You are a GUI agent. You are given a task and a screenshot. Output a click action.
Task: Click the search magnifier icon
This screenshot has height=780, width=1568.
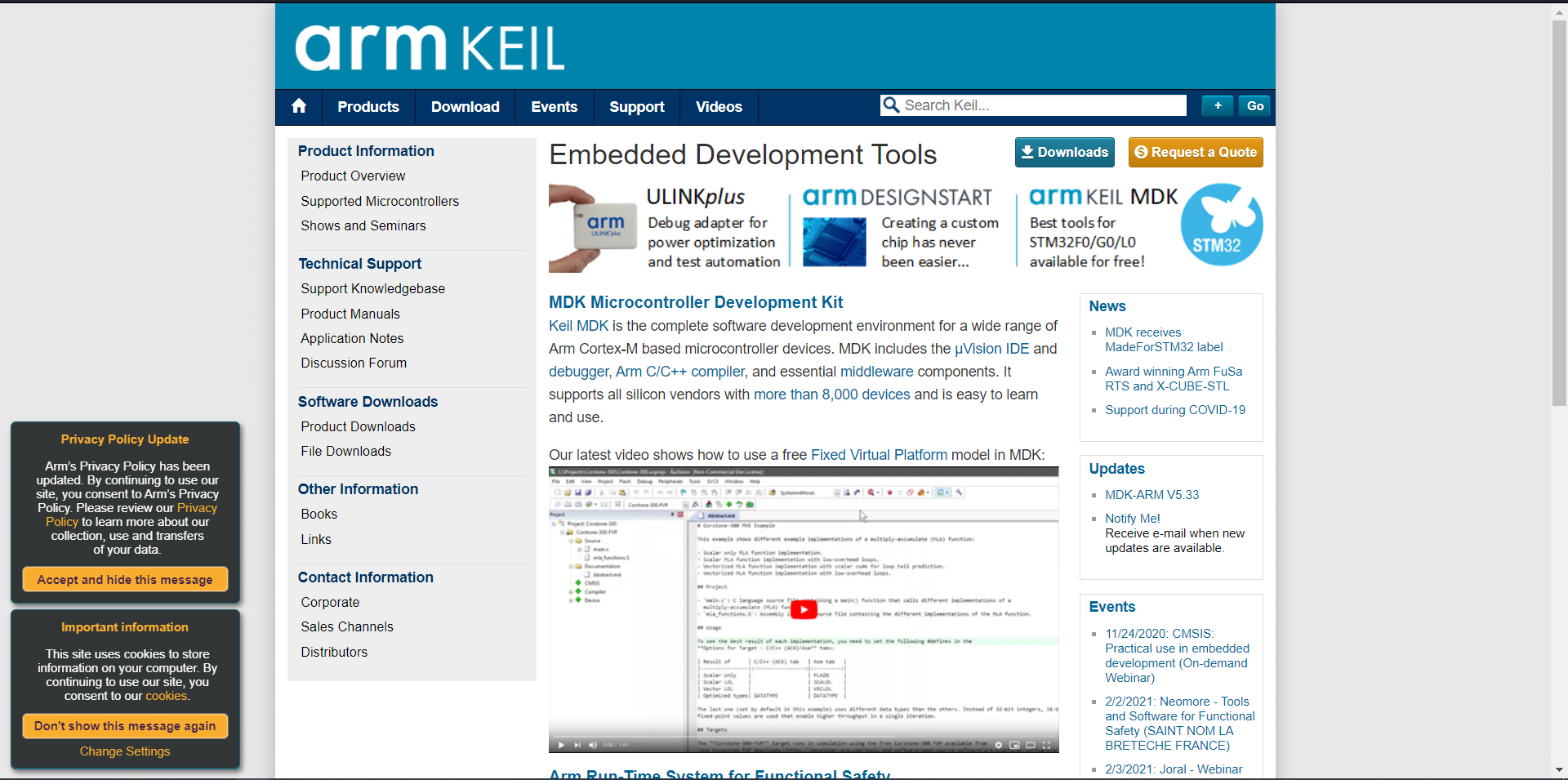(x=891, y=105)
